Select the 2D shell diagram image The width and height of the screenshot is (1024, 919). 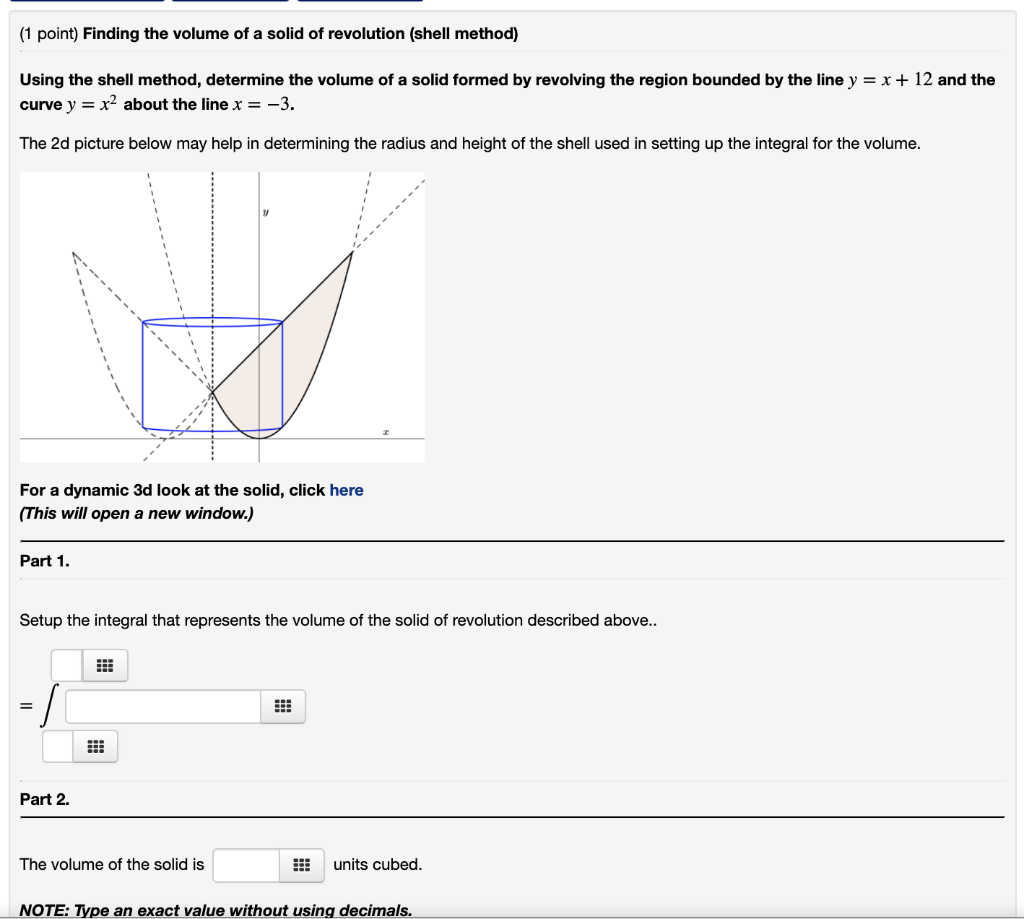click(222, 318)
